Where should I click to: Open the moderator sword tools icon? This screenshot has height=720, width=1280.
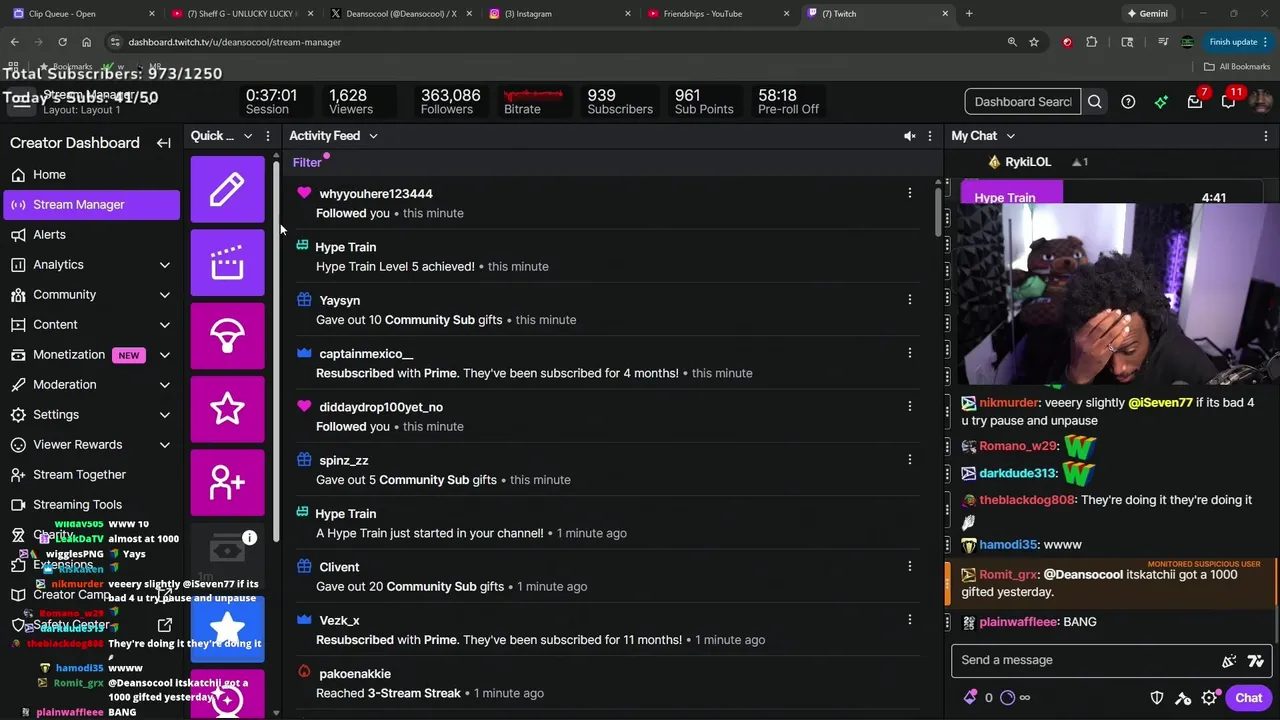pyautogui.click(x=1183, y=698)
